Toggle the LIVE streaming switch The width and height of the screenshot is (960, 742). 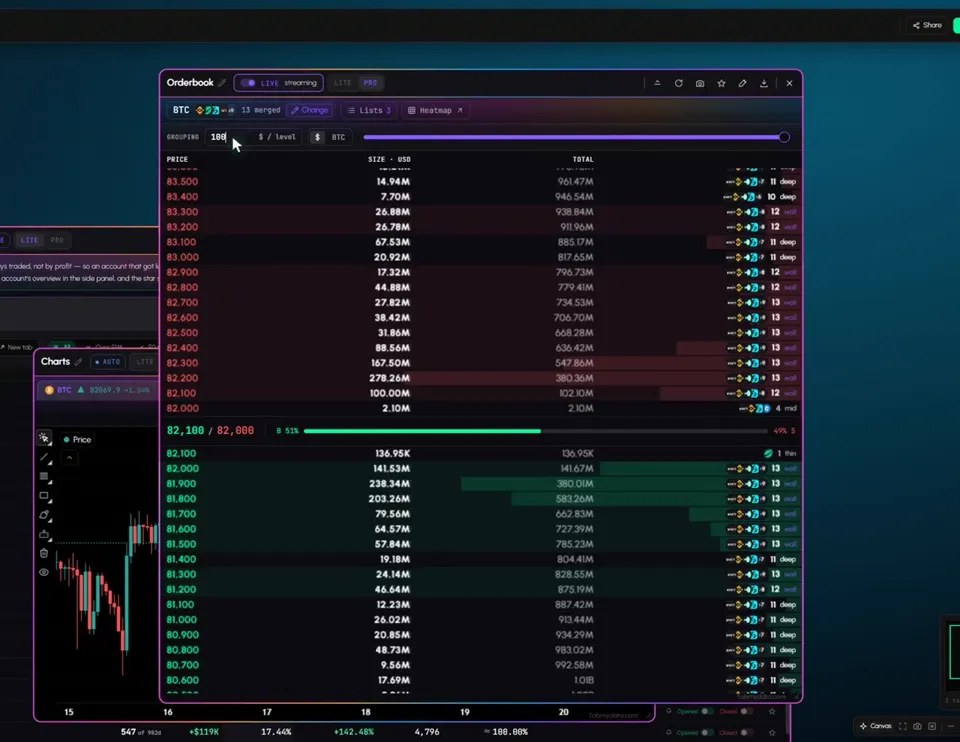[x=248, y=83]
